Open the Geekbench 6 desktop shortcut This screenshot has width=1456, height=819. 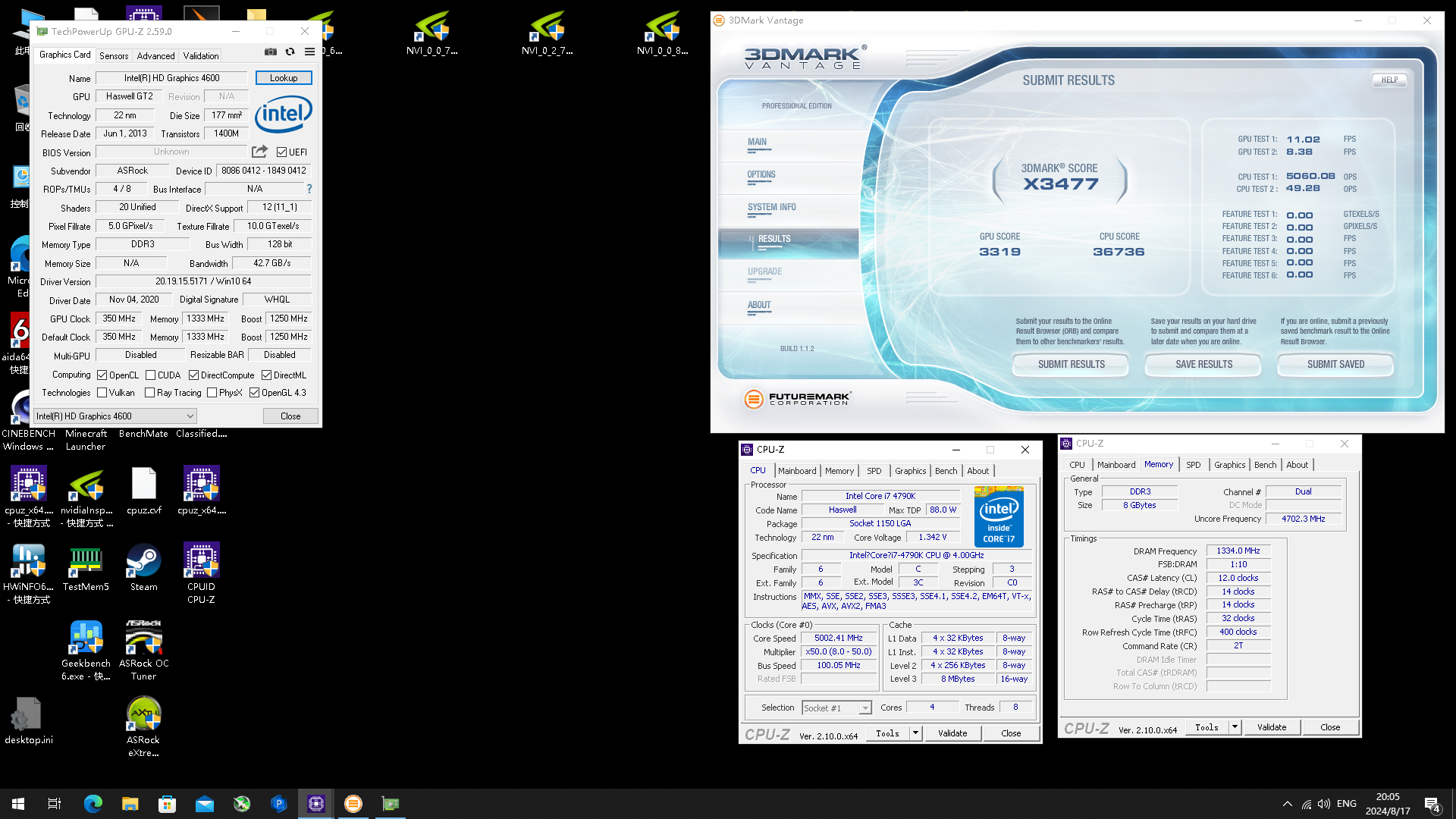(86, 651)
